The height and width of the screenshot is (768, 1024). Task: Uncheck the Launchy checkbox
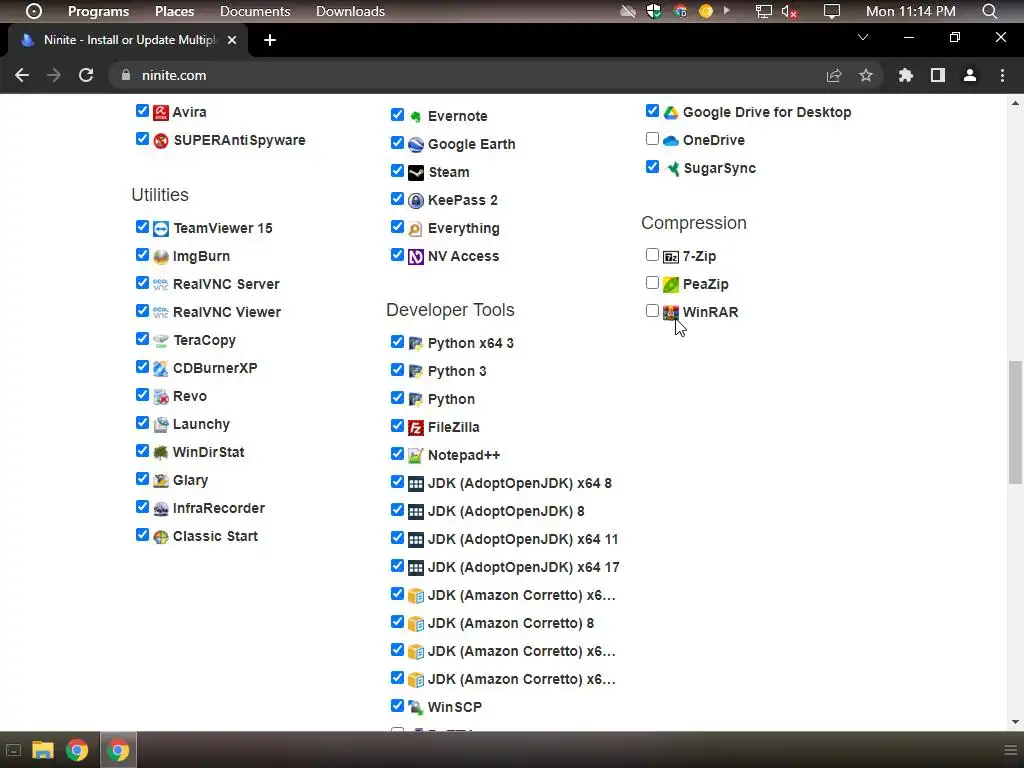(x=142, y=423)
